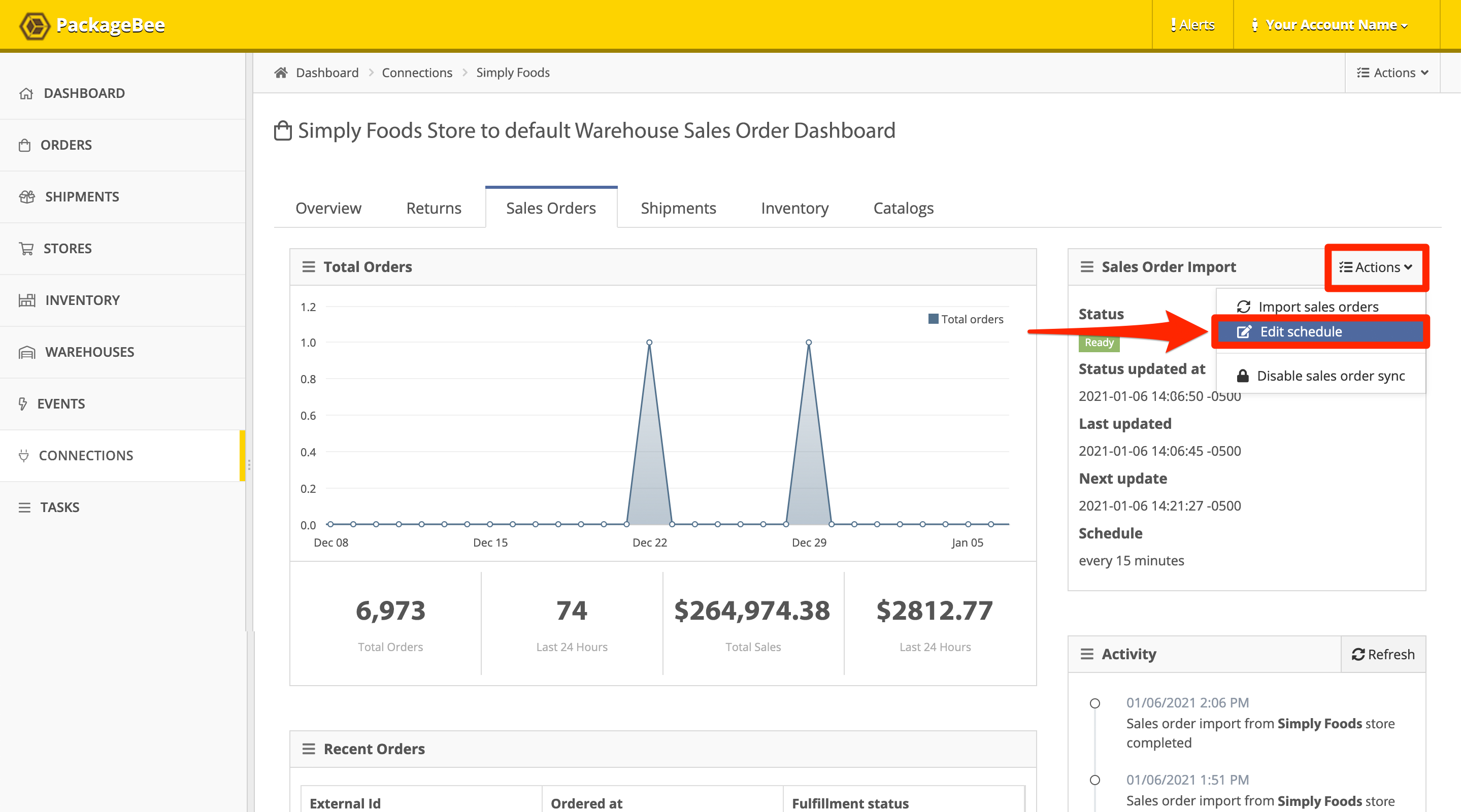Click the Connections plug icon in sidebar
This screenshot has width=1461, height=812.
click(x=23, y=455)
